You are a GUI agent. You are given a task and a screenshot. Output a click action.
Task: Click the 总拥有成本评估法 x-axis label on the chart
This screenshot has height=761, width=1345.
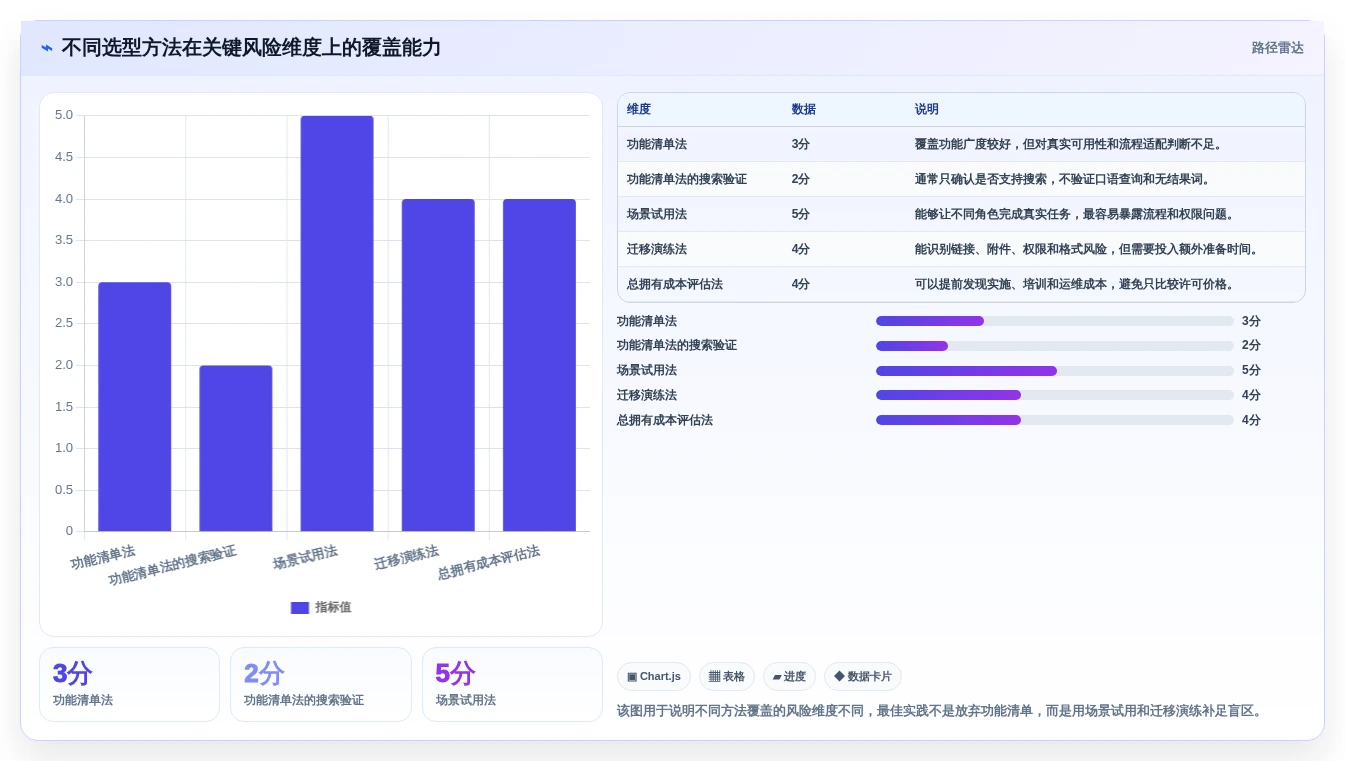click(x=489, y=563)
